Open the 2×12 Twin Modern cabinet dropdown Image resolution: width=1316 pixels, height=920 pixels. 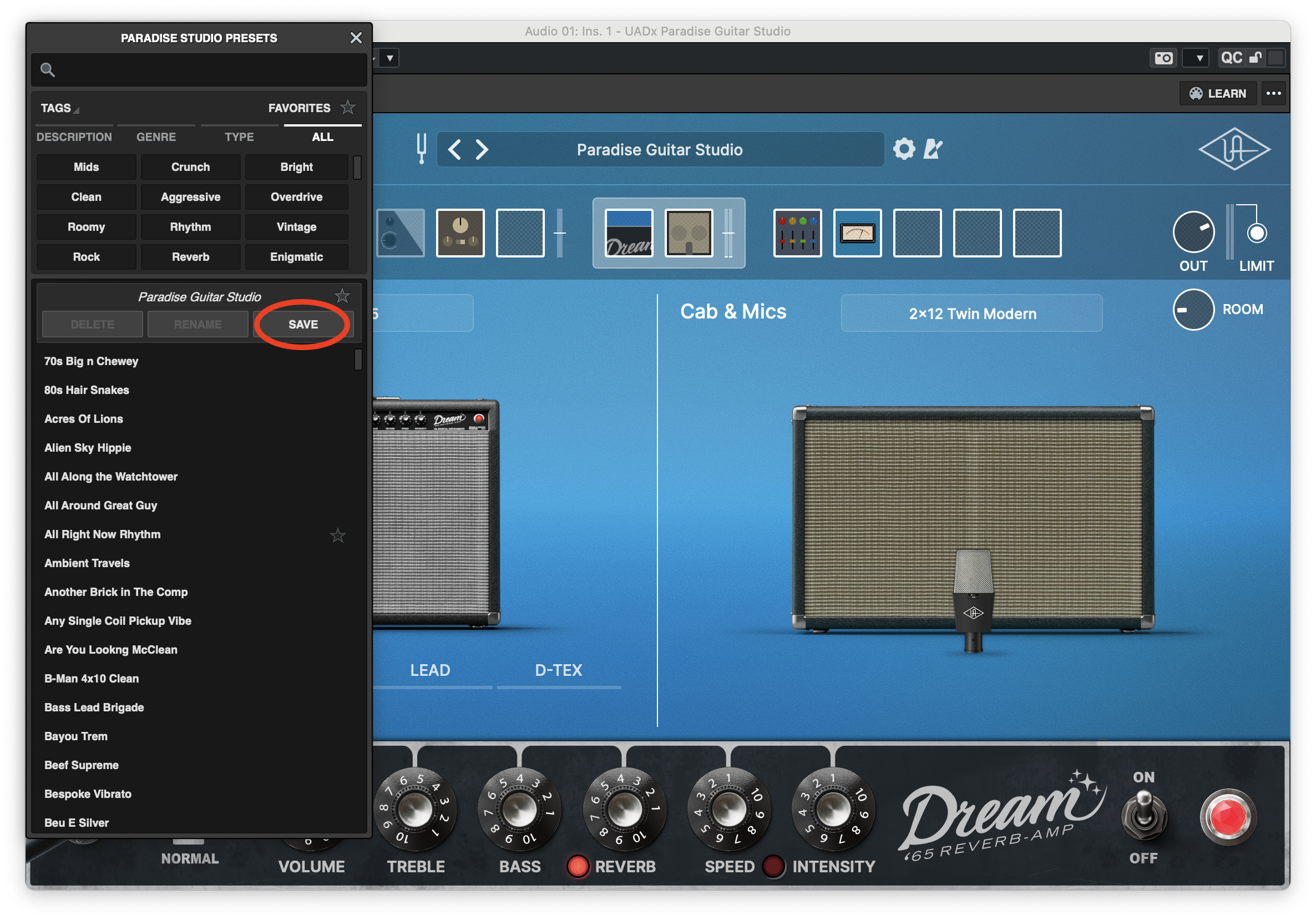point(971,314)
